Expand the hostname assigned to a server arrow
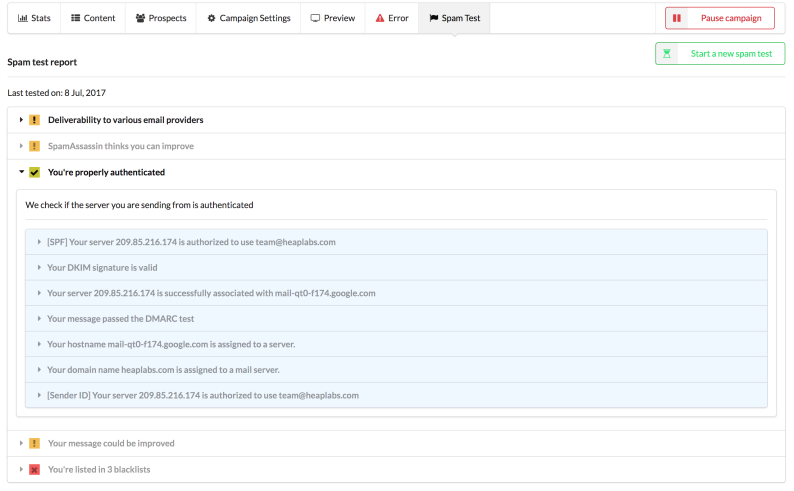Viewport: 794px width, 491px height. [39, 344]
